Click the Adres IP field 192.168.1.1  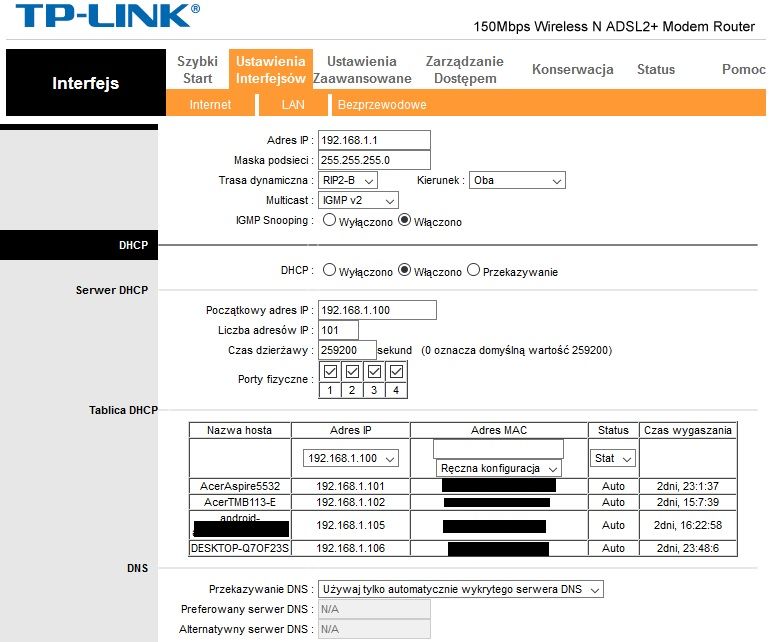(x=374, y=140)
